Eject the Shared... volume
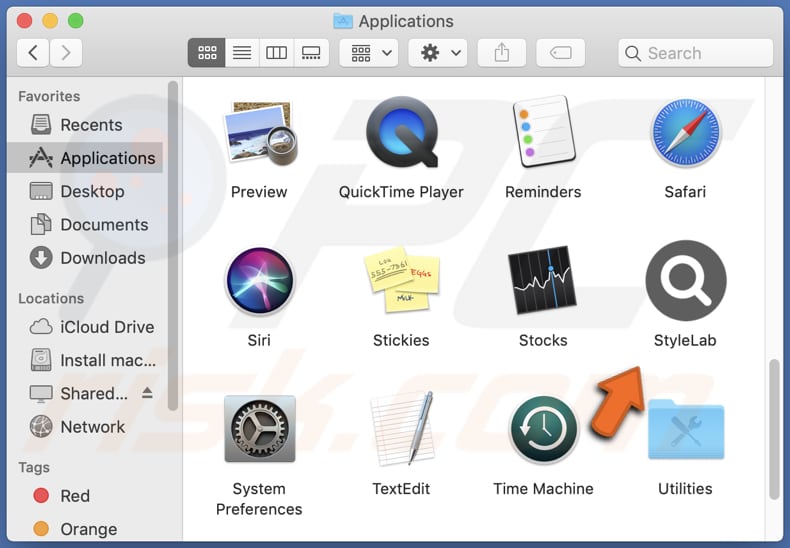The image size is (790, 548). [x=147, y=392]
